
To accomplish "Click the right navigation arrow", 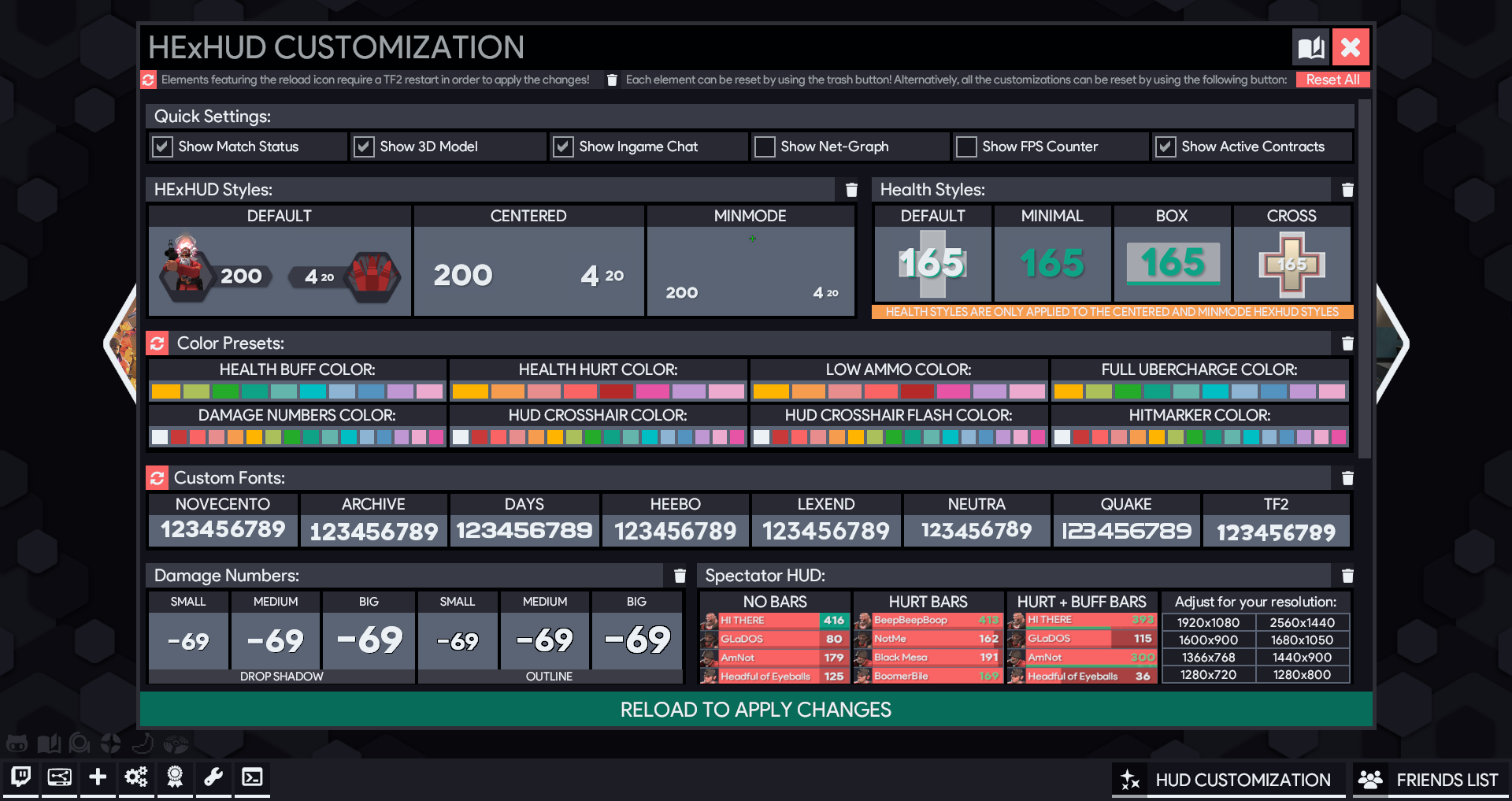I will pos(1392,343).
